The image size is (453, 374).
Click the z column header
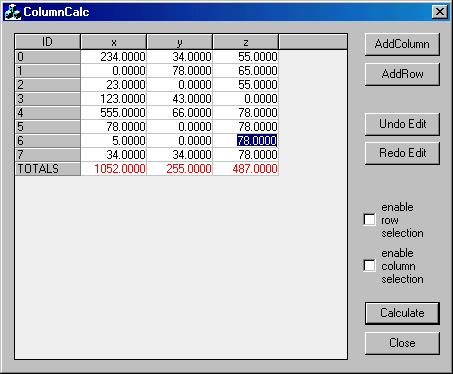click(x=245, y=42)
